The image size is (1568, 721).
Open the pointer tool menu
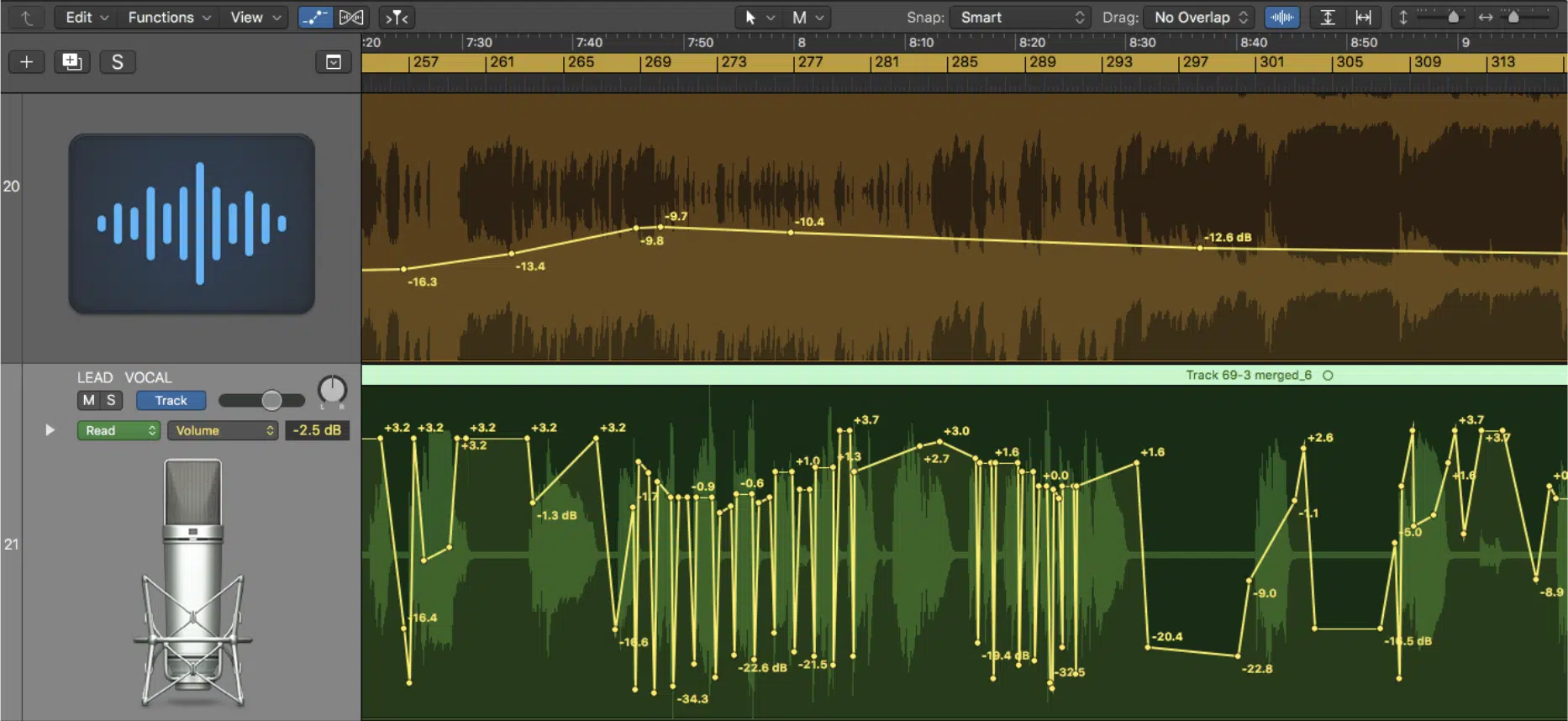pos(759,18)
